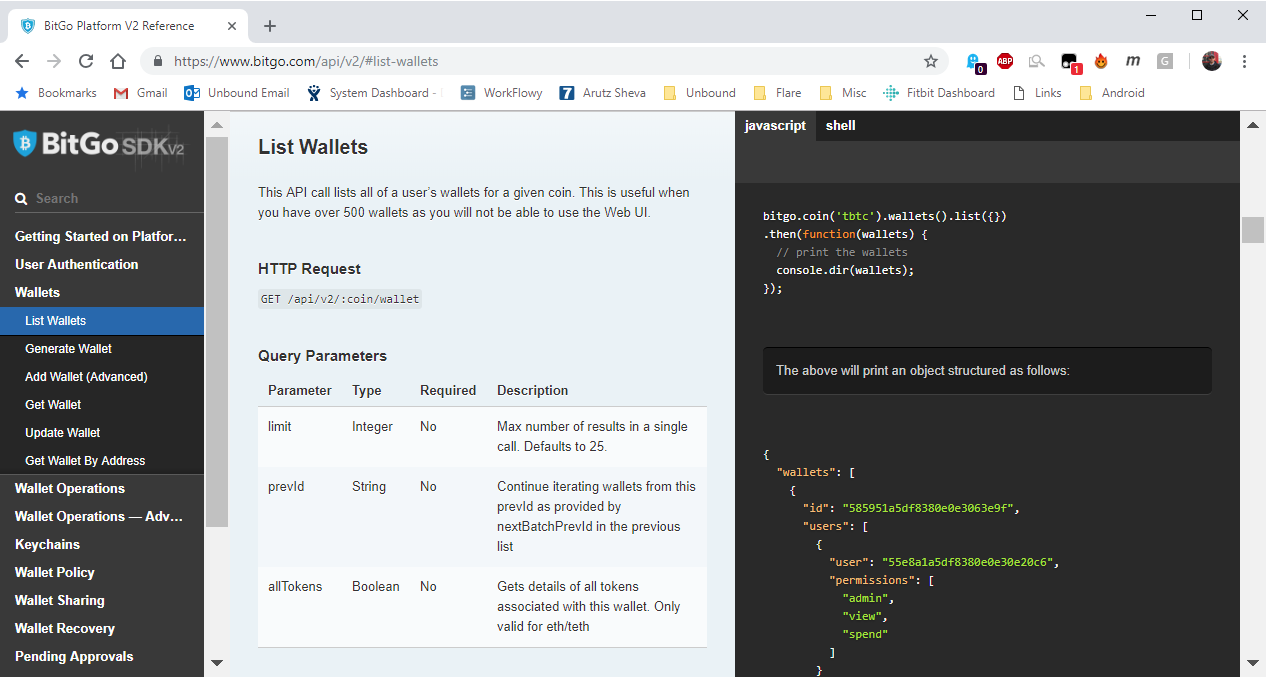Expand the Keychains sidebar section

(47, 545)
